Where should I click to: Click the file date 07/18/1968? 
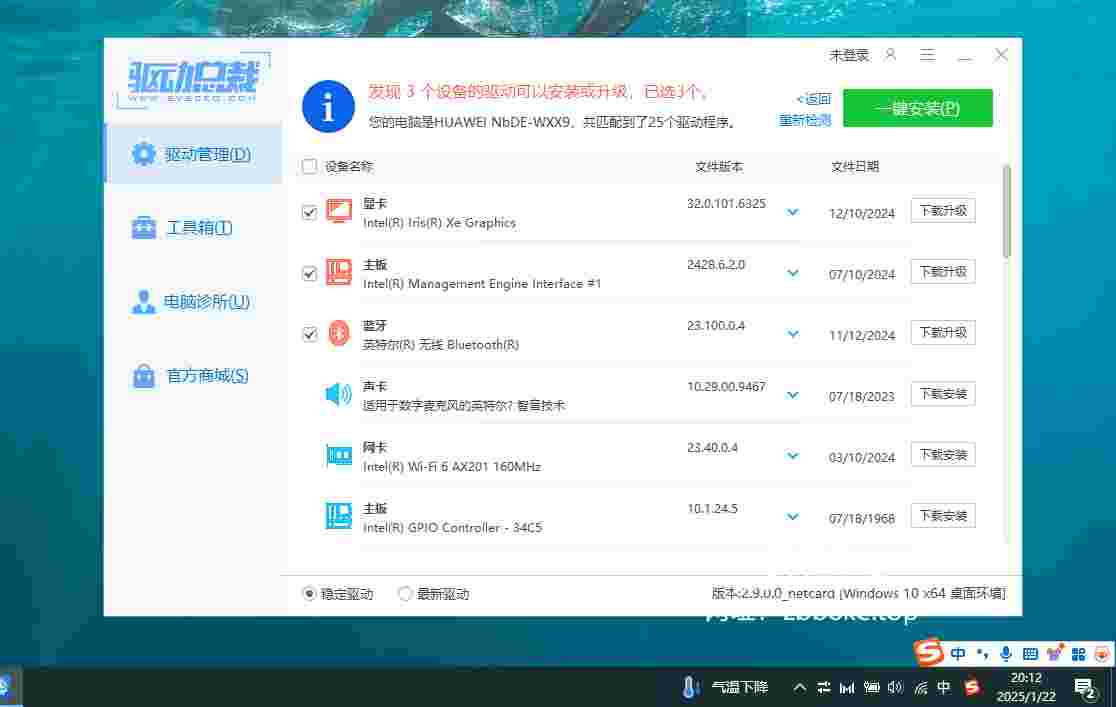(862, 518)
